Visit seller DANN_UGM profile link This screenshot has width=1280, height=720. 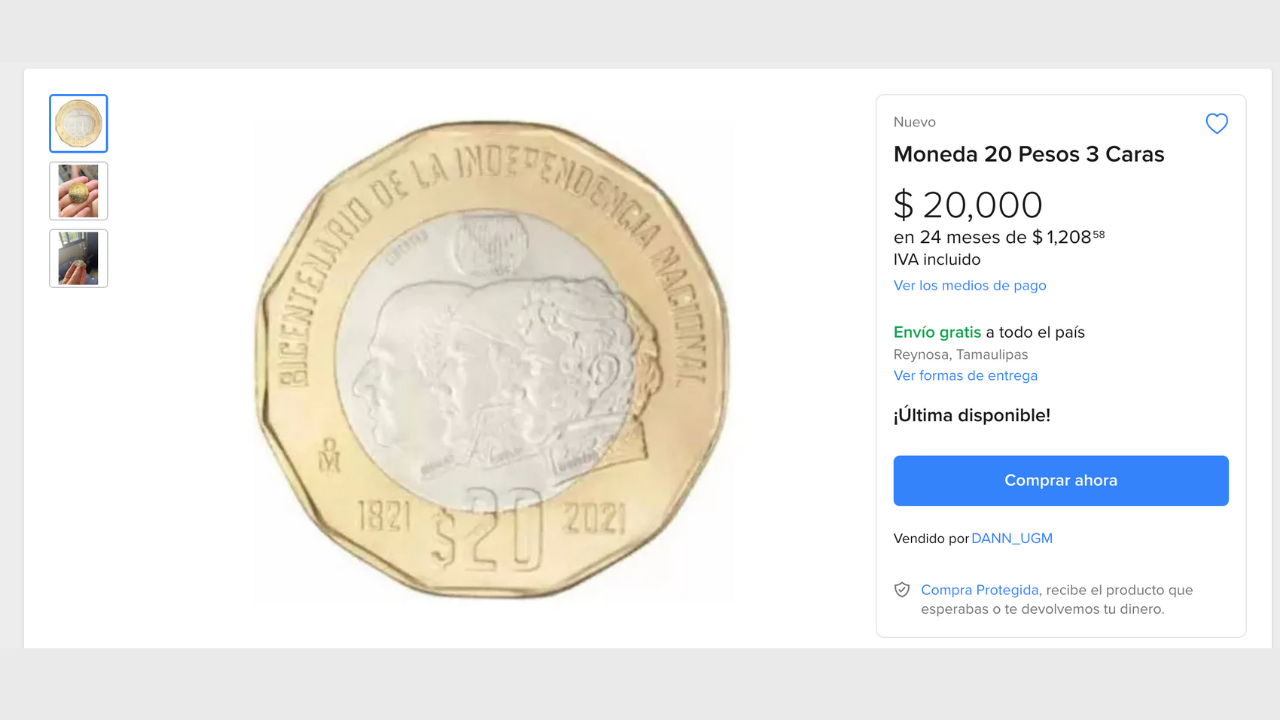(x=1012, y=538)
